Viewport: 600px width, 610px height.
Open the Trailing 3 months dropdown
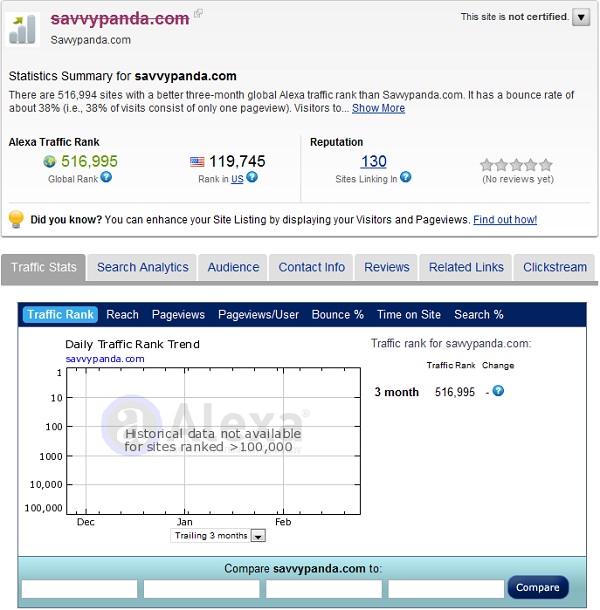tap(258, 536)
